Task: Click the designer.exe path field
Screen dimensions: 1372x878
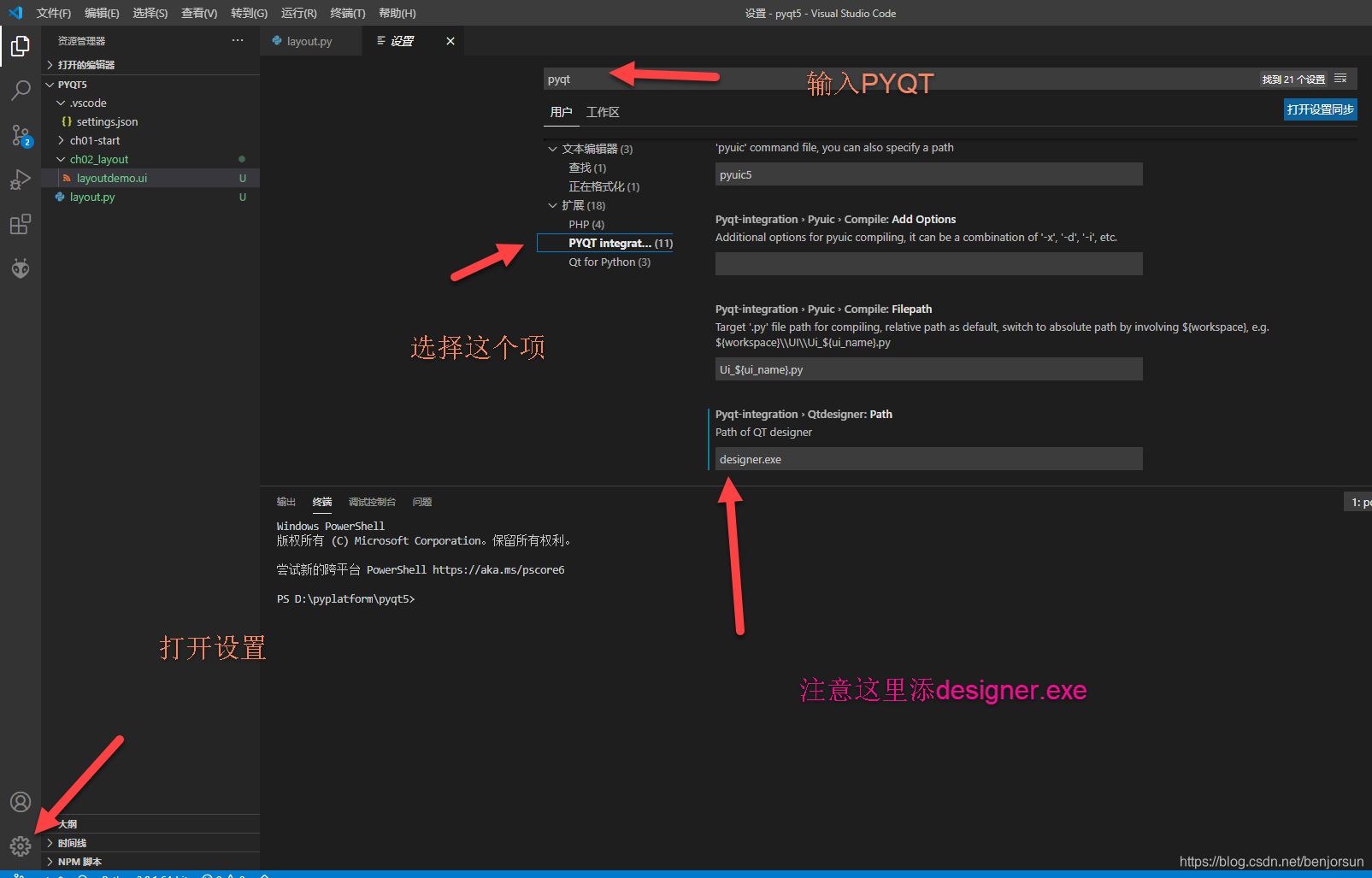Action: (929, 459)
